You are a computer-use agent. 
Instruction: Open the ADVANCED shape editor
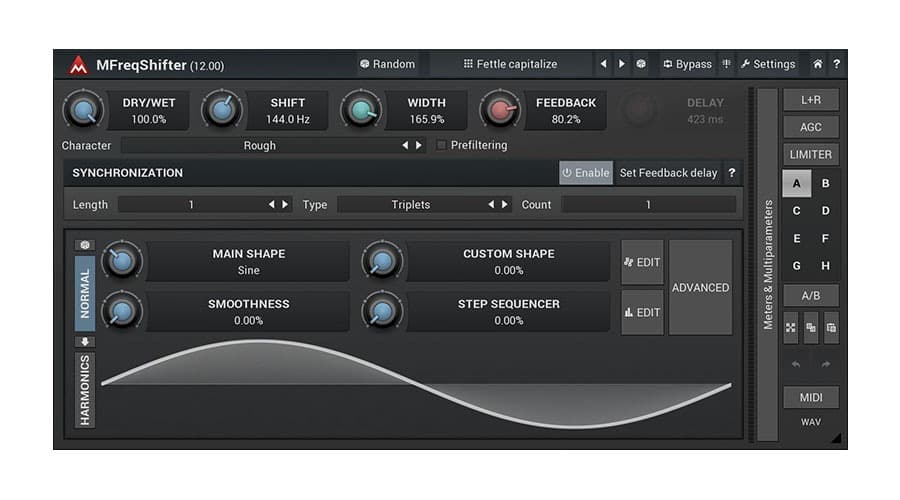tap(700, 288)
